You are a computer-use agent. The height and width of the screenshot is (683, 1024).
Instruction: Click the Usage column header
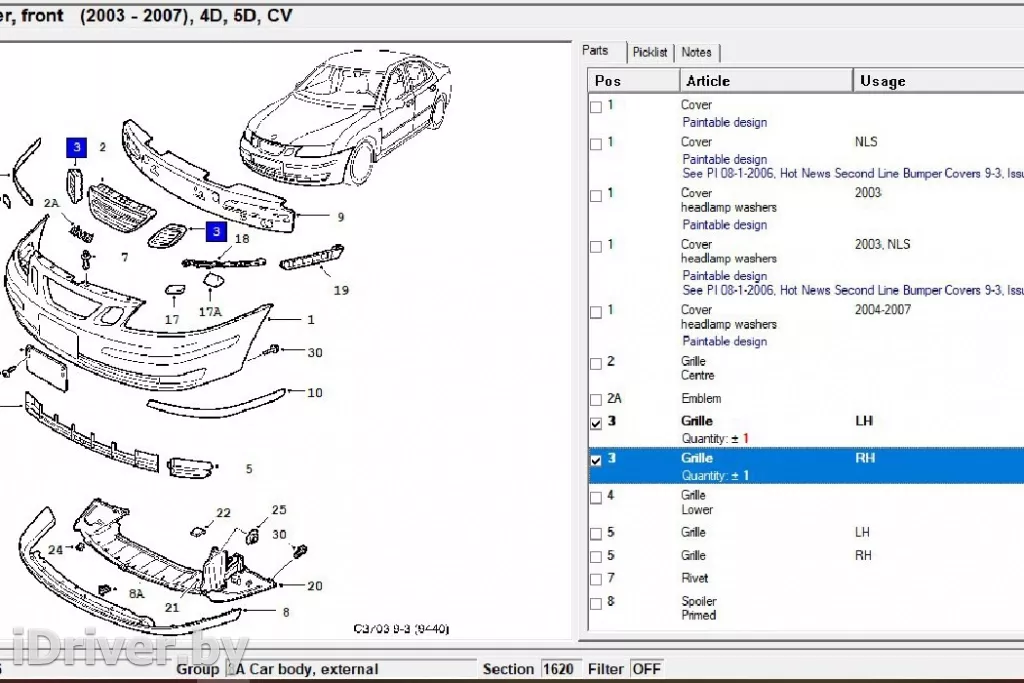point(938,81)
